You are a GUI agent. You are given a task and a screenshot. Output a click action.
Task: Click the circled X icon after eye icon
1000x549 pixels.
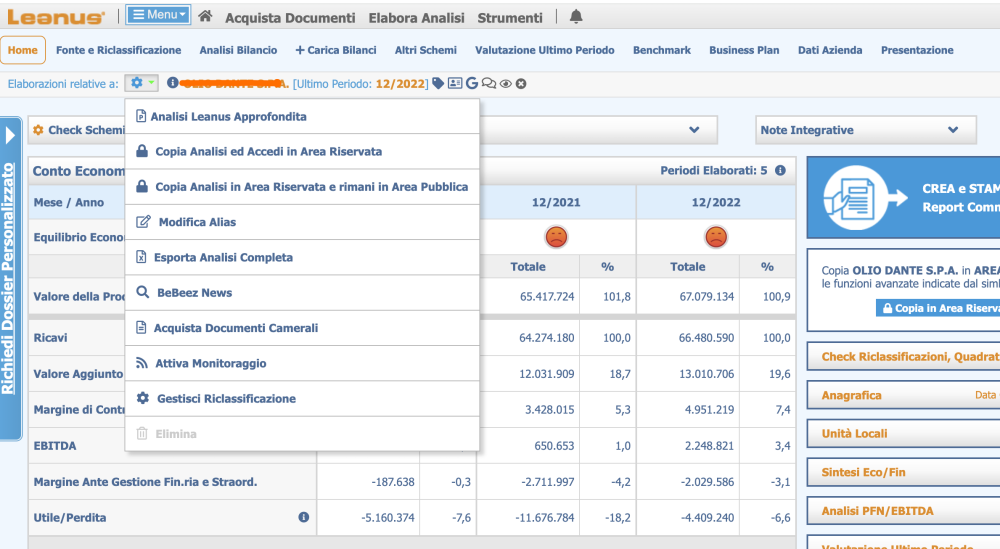click(x=521, y=83)
